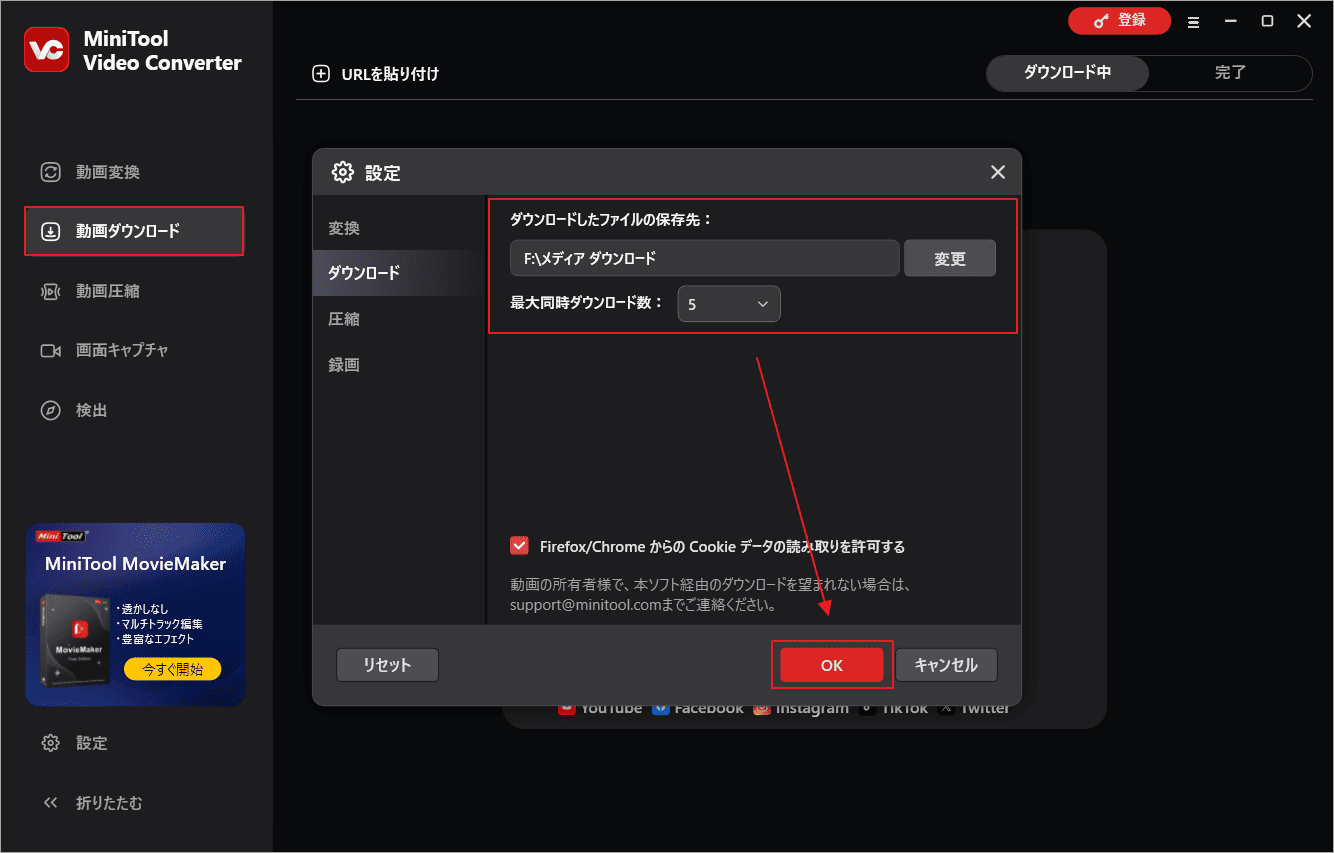
Task: Click the support@minitool.com contact text
Action: pos(643,605)
